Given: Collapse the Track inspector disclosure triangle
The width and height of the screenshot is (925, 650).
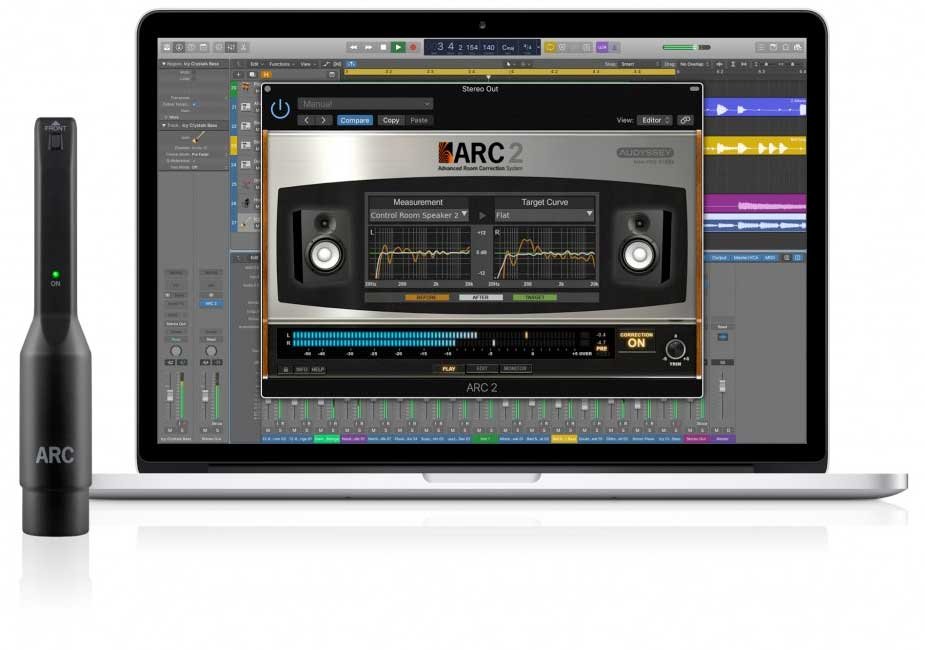Looking at the screenshot, I should pyautogui.click(x=164, y=126).
